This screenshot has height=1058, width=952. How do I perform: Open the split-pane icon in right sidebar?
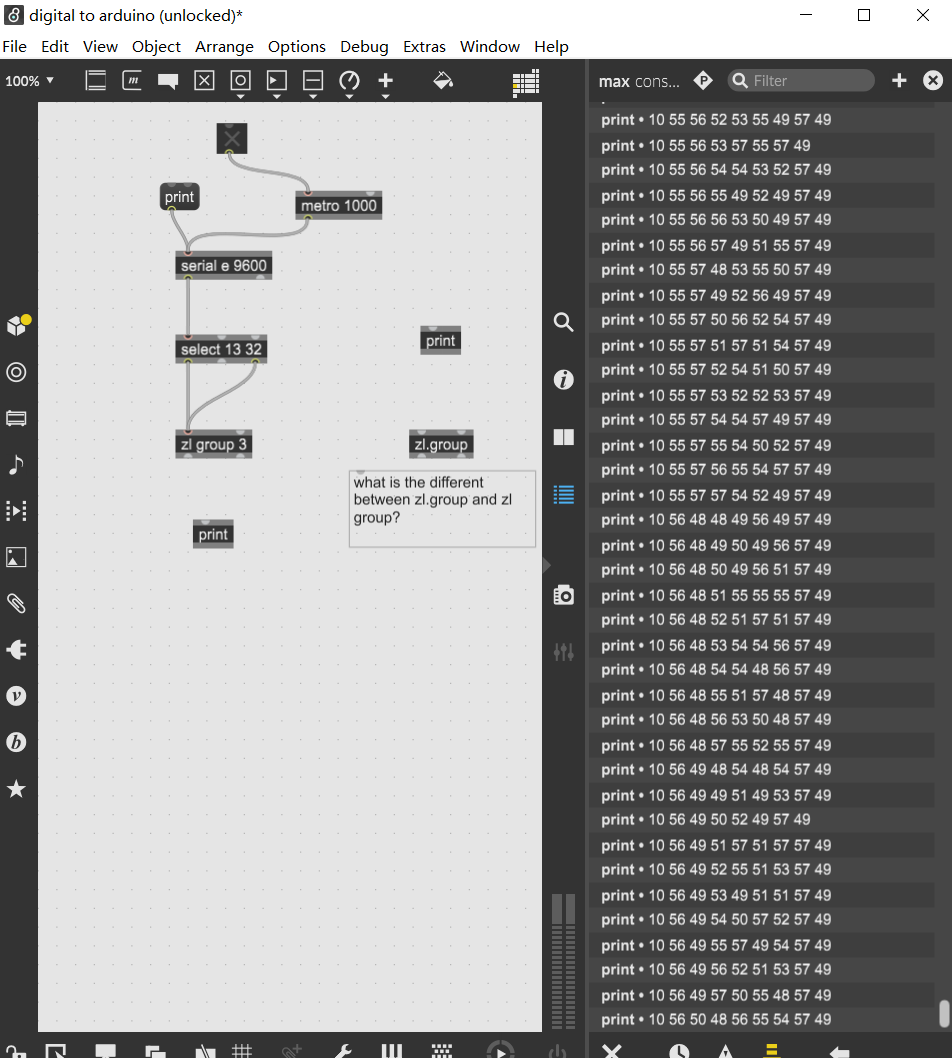click(563, 437)
